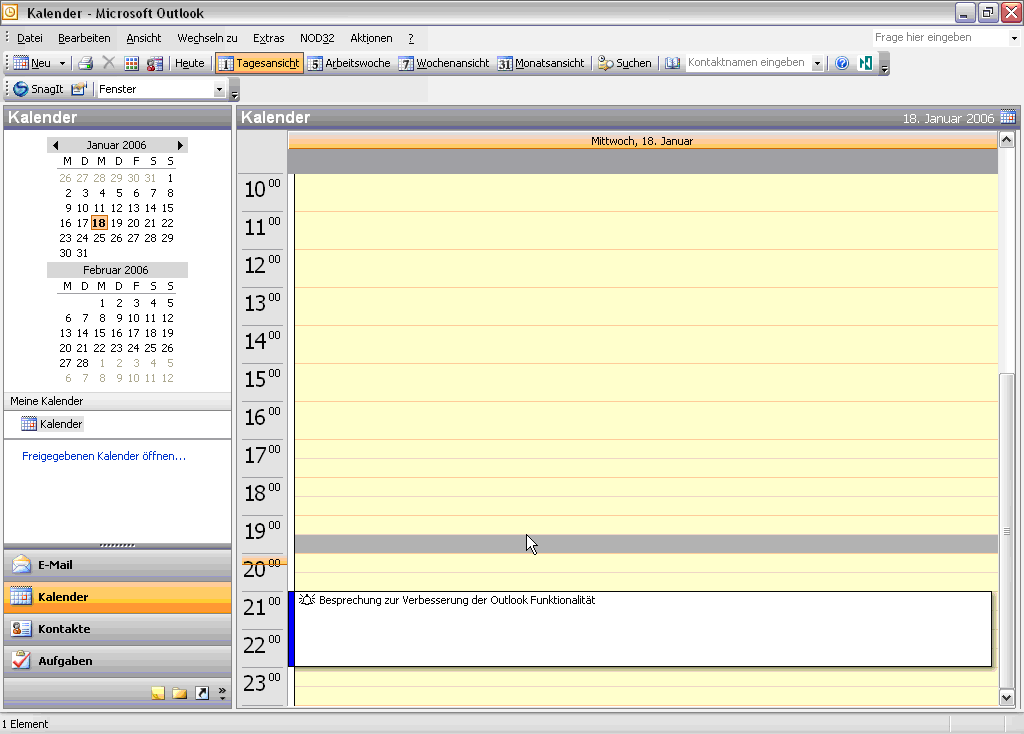Open Aufgaben navigation button
The image size is (1024, 734).
pos(118,661)
